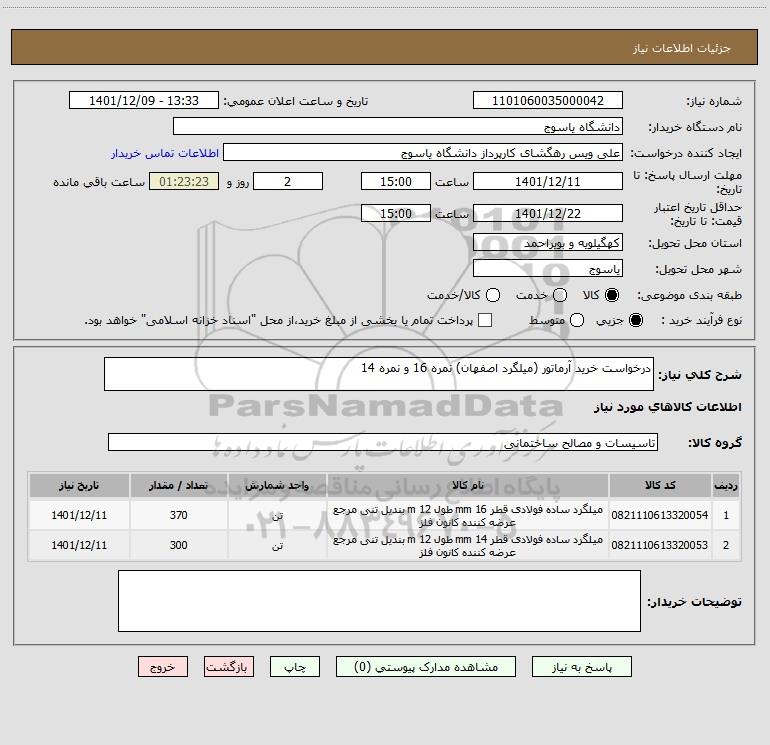Select the کالا/خدمت radio button
Image resolution: width=770 pixels, height=745 pixels.
[493, 295]
